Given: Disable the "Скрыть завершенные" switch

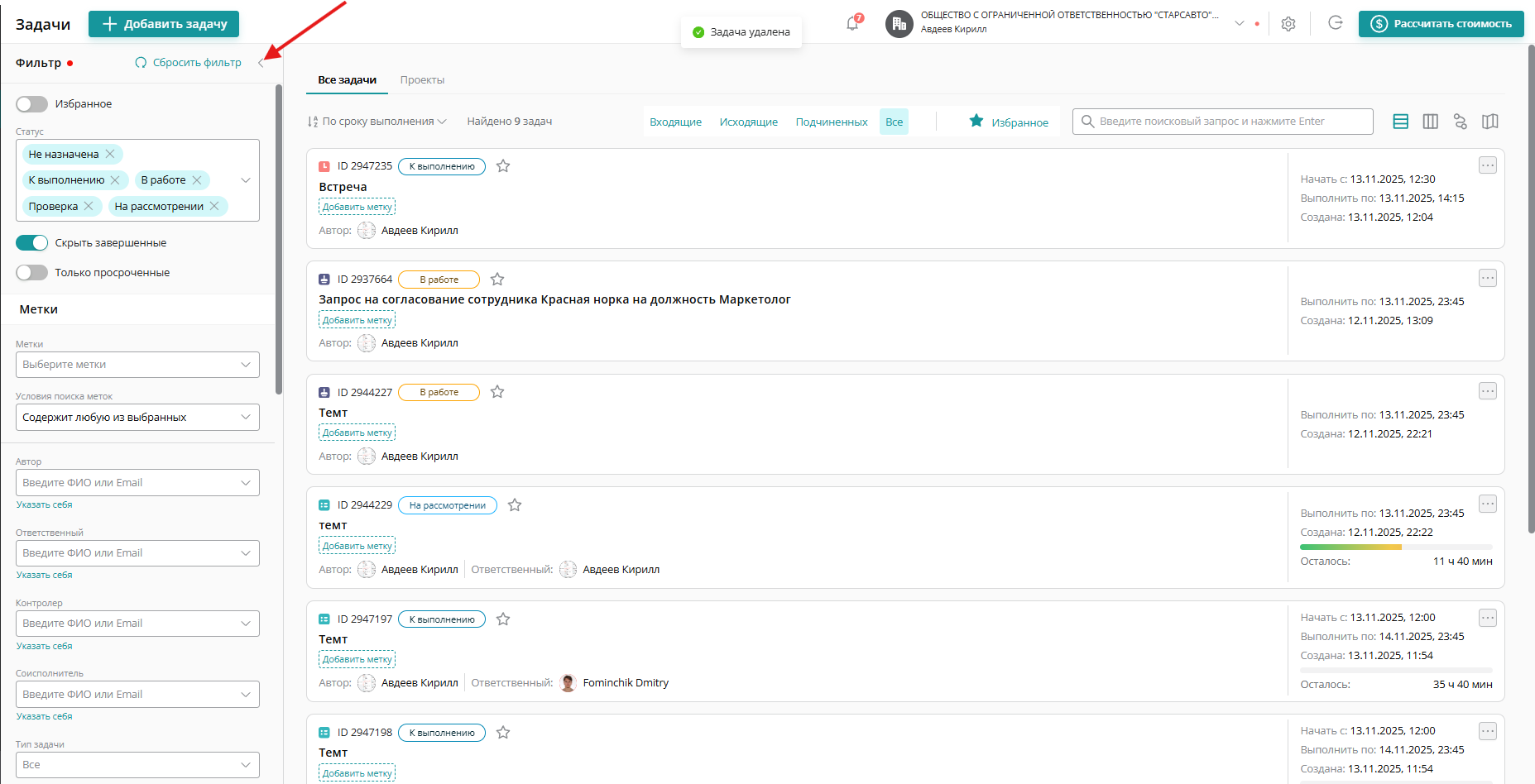Looking at the screenshot, I should pyautogui.click(x=32, y=243).
